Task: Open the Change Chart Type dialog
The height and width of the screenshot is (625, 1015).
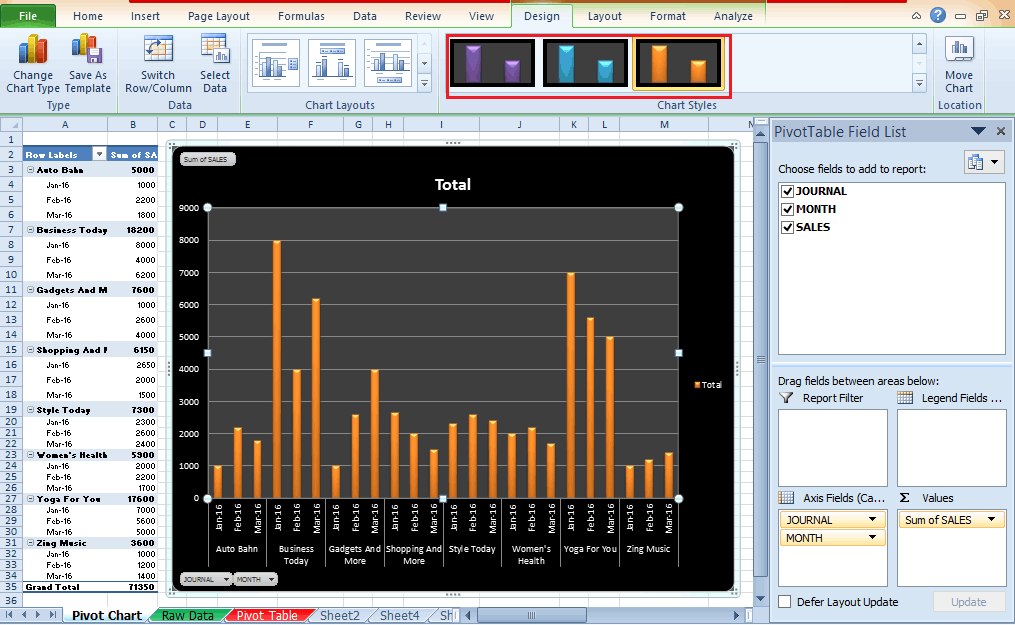Action: [x=32, y=64]
